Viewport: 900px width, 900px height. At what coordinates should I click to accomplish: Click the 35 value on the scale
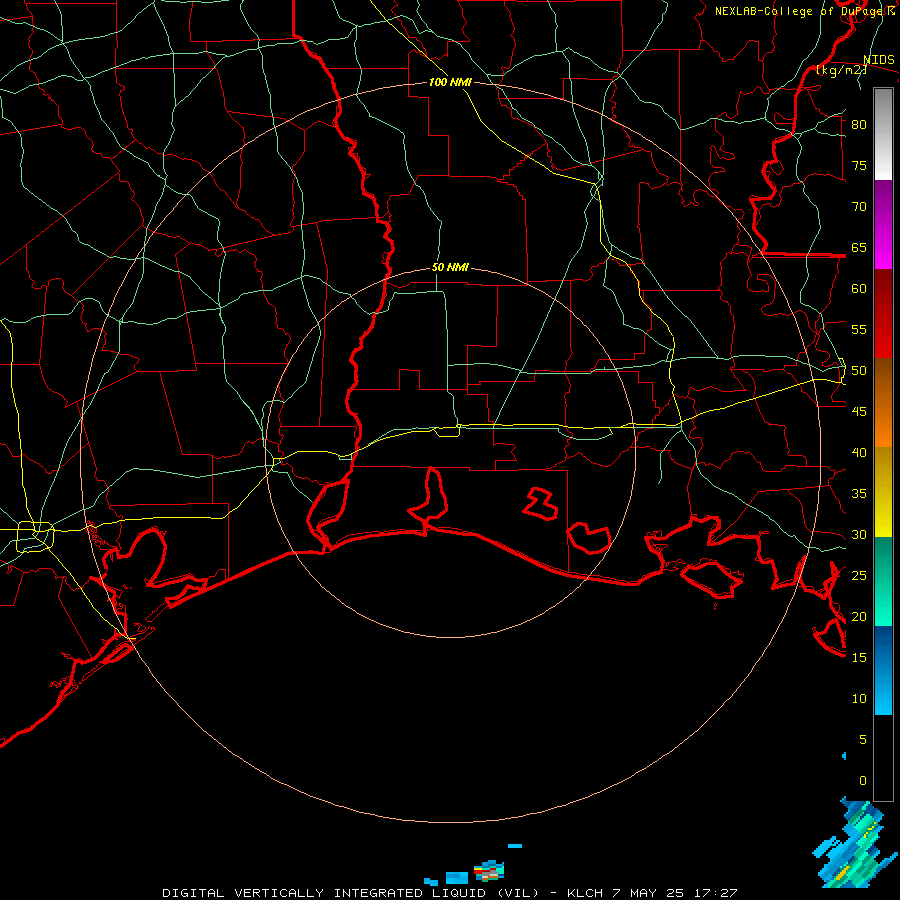pyautogui.click(x=859, y=494)
